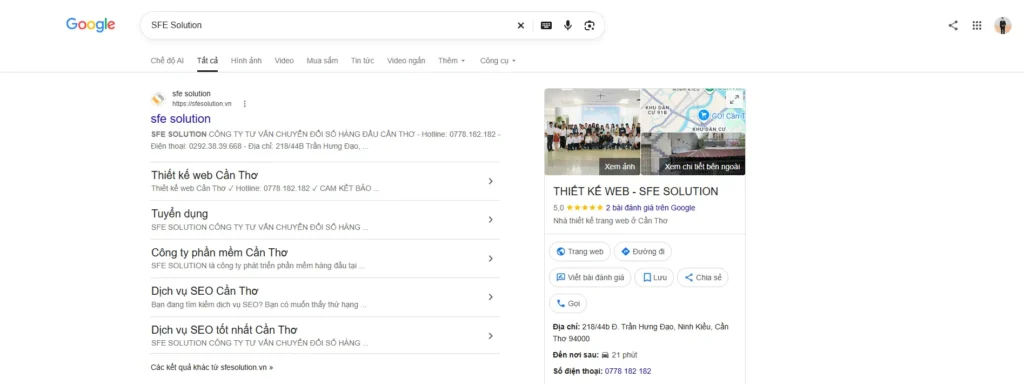Viewport: 1024px width, 384px height.
Task: Click the Đường đi directions button
Action: click(x=643, y=251)
